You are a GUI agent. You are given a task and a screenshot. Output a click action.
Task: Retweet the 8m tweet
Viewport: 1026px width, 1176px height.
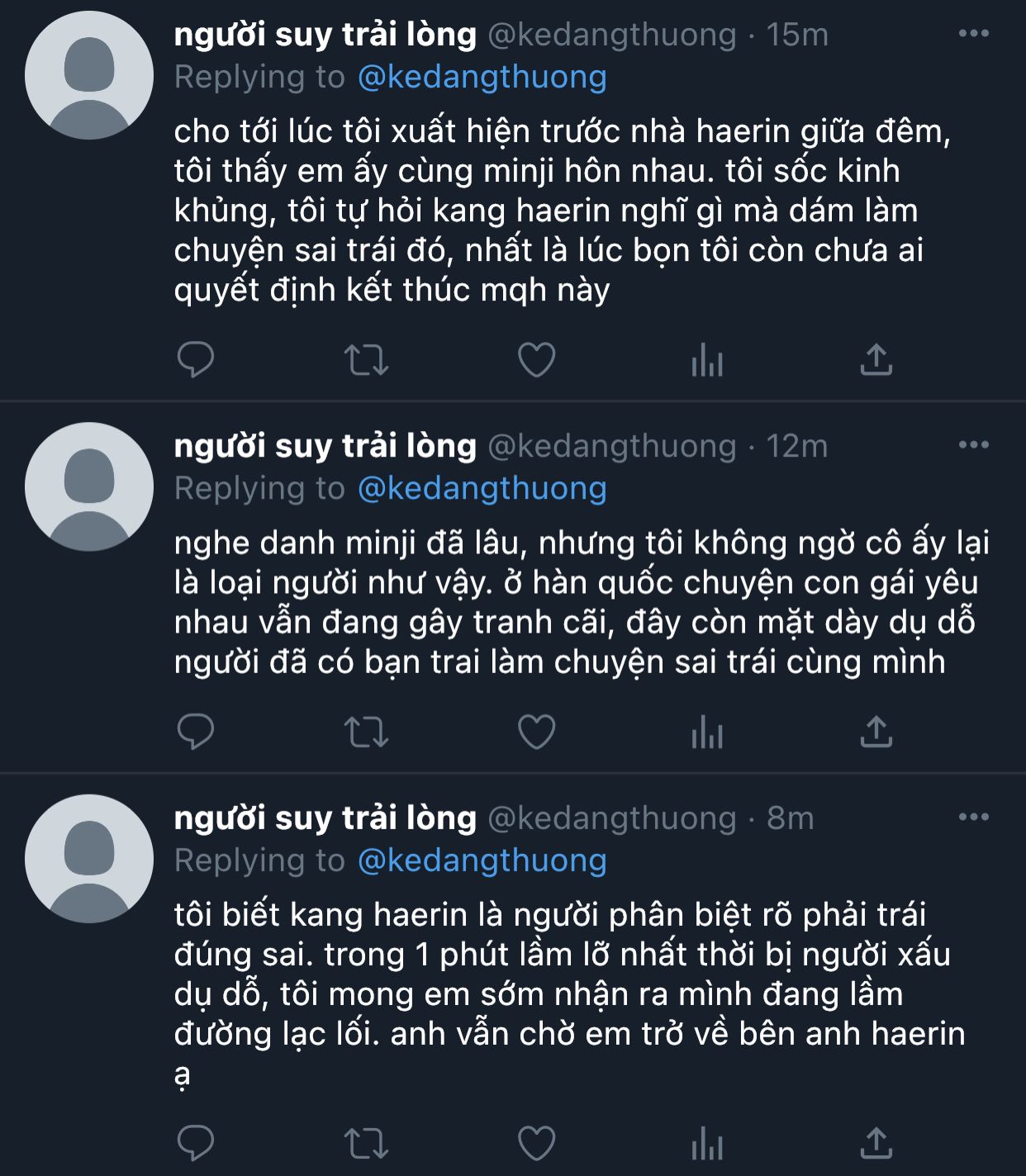click(366, 1144)
